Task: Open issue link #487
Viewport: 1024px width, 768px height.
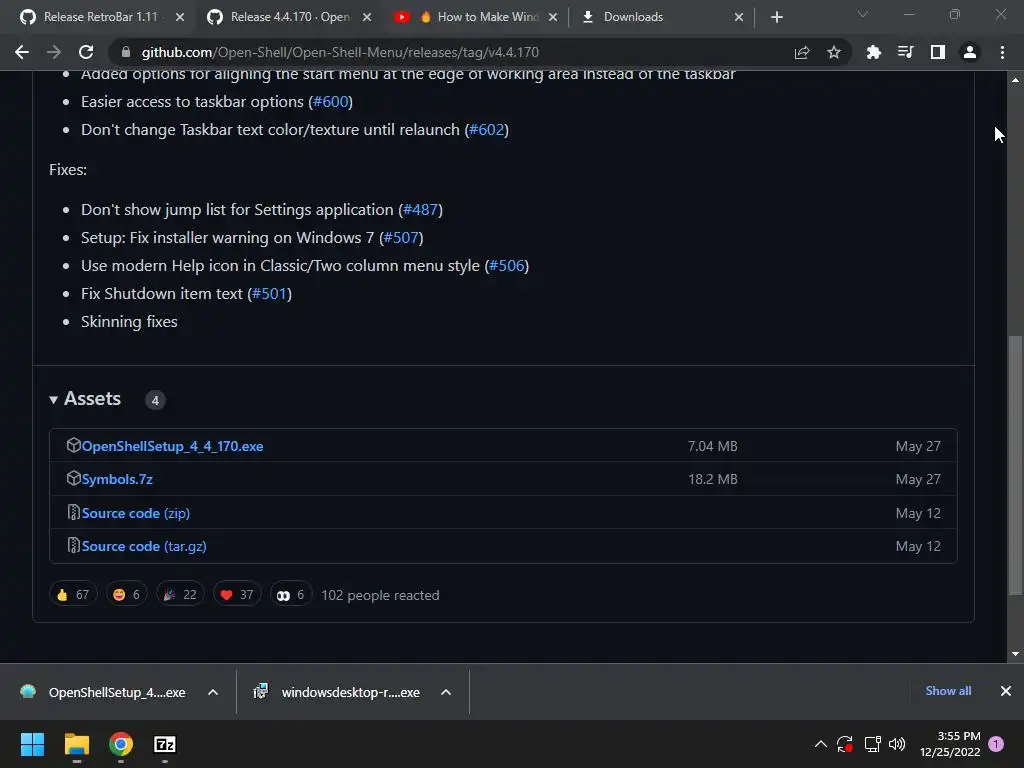Action: [x=421, y=210]
